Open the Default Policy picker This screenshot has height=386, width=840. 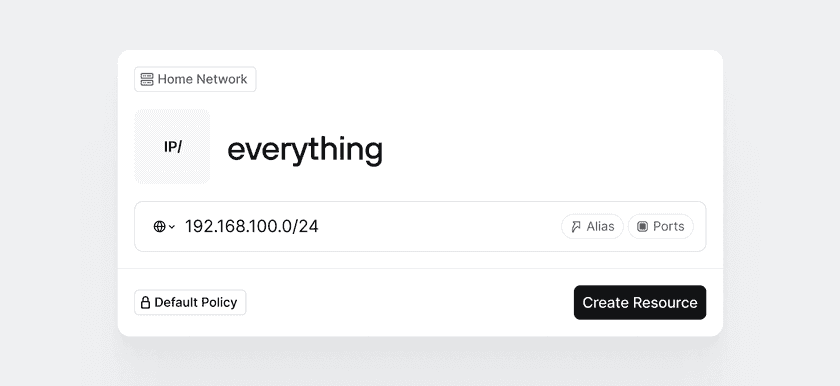[190, 302]
